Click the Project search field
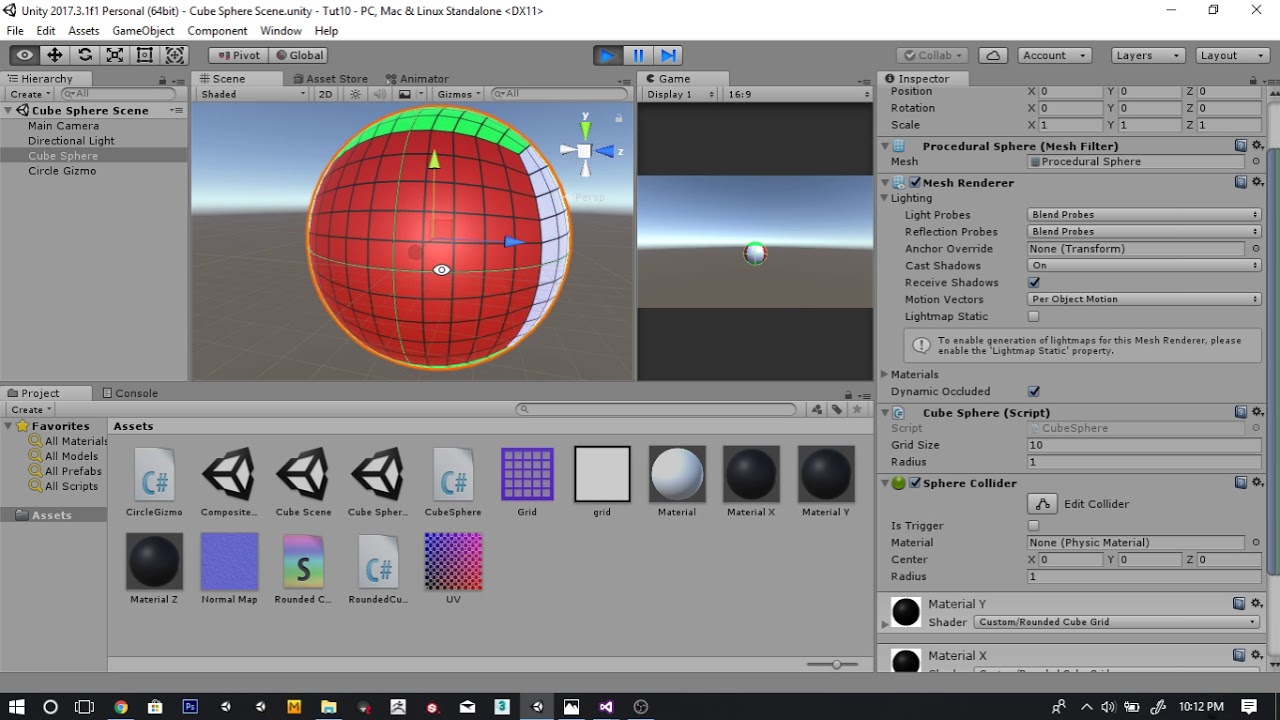 (658, 409)
